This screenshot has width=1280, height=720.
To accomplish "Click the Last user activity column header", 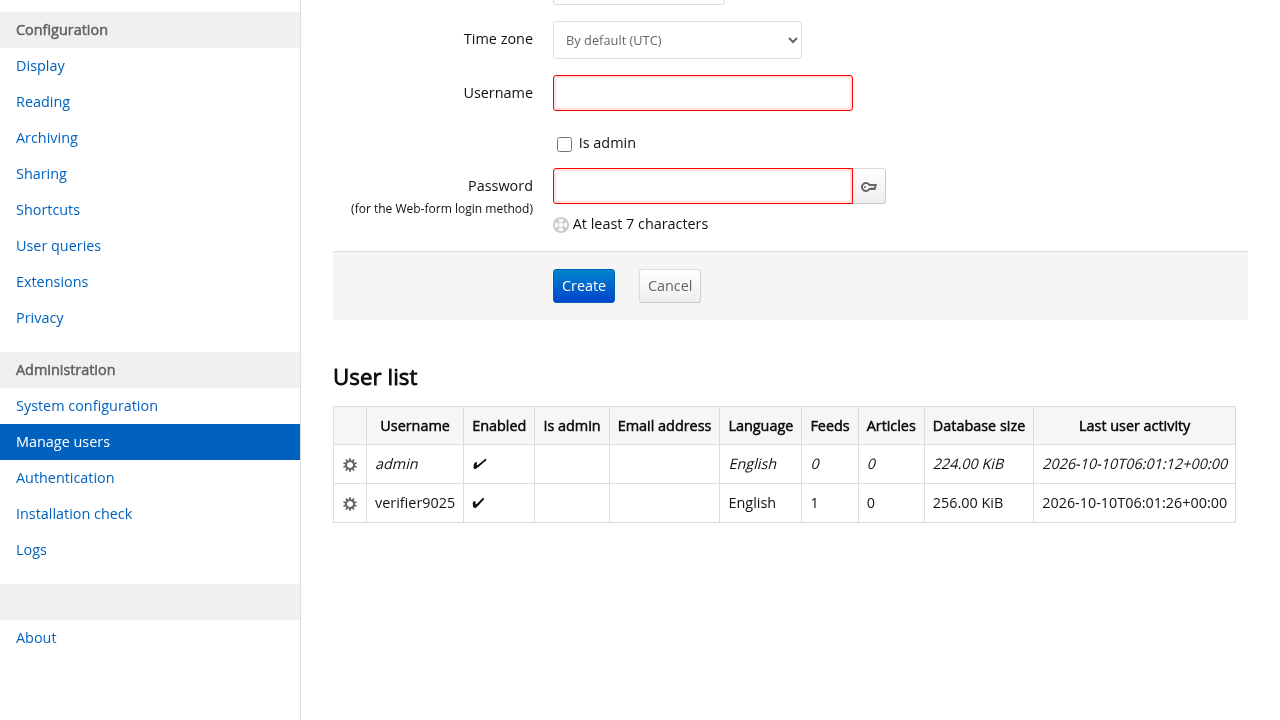I will pos(1134,426).
